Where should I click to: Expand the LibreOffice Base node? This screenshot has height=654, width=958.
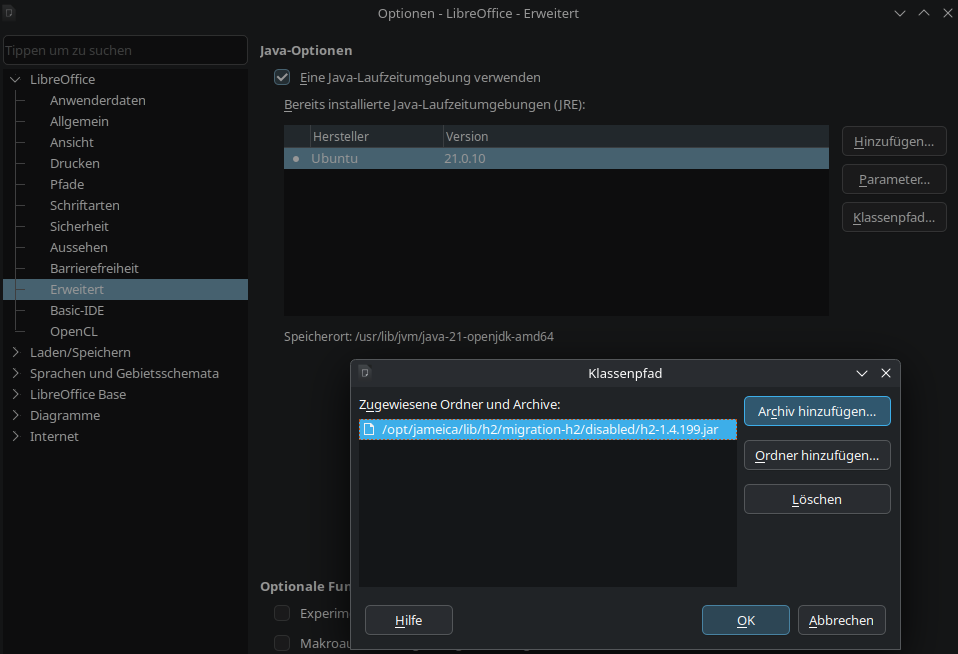coord(15,394)
